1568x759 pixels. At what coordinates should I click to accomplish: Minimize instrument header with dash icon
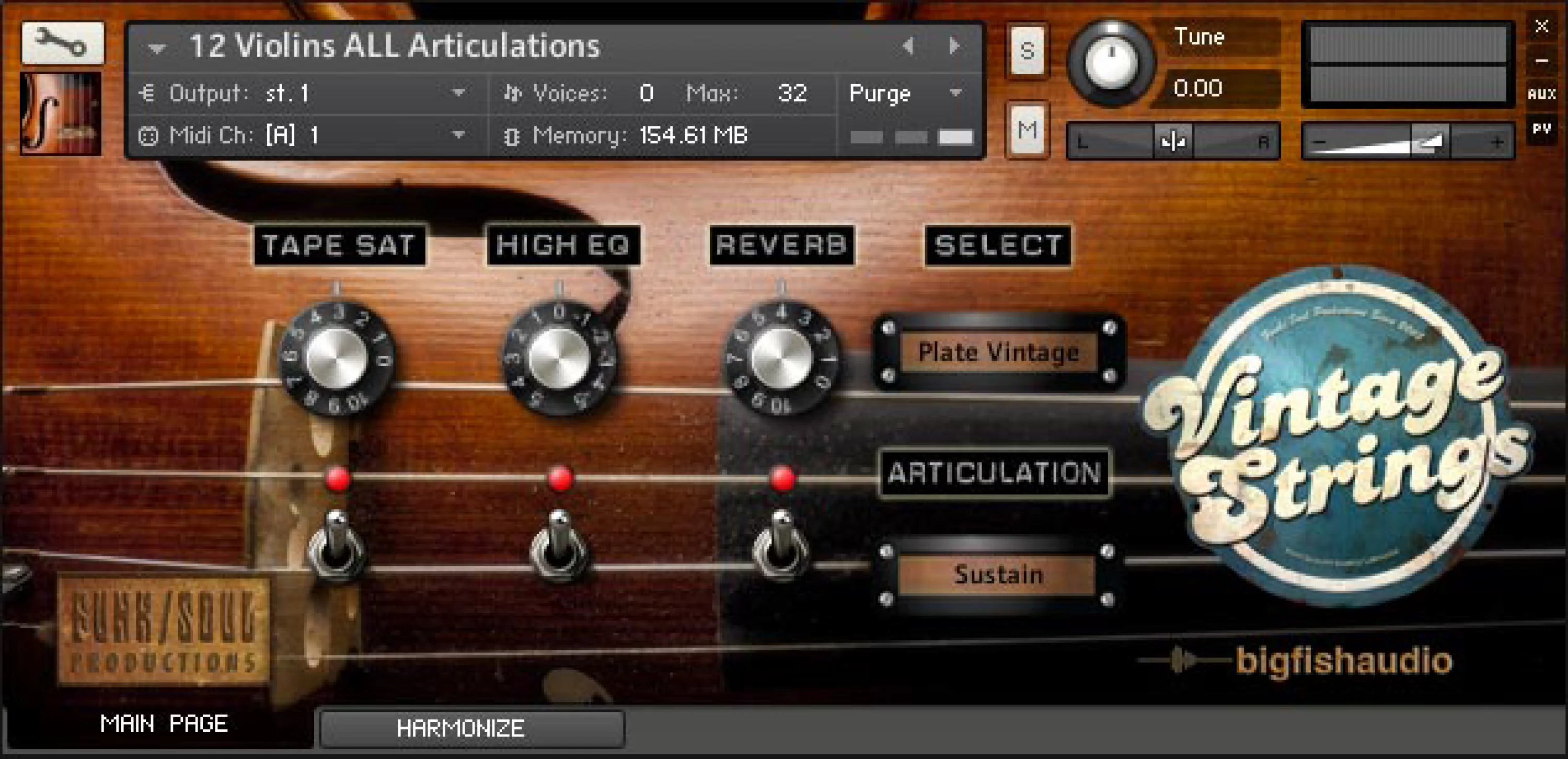(1541, 61)
